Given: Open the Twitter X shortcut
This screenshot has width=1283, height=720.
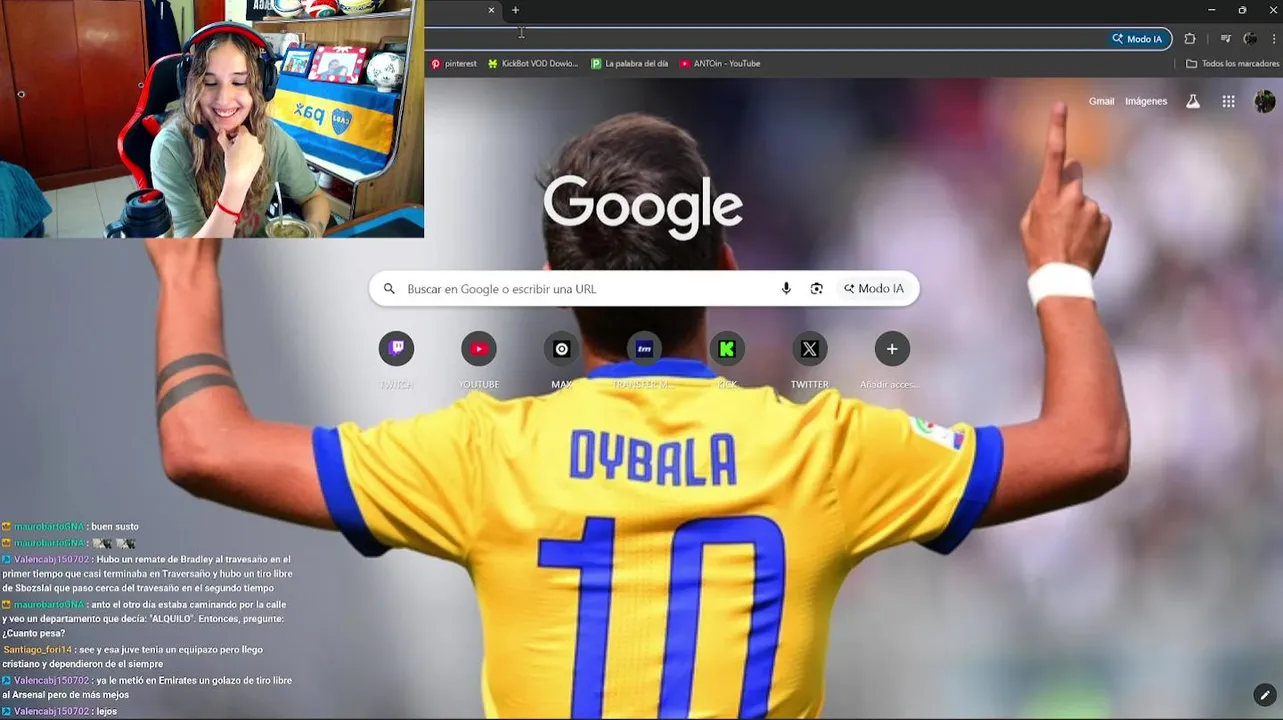Looking at the screenshot, I should point(809,349).
